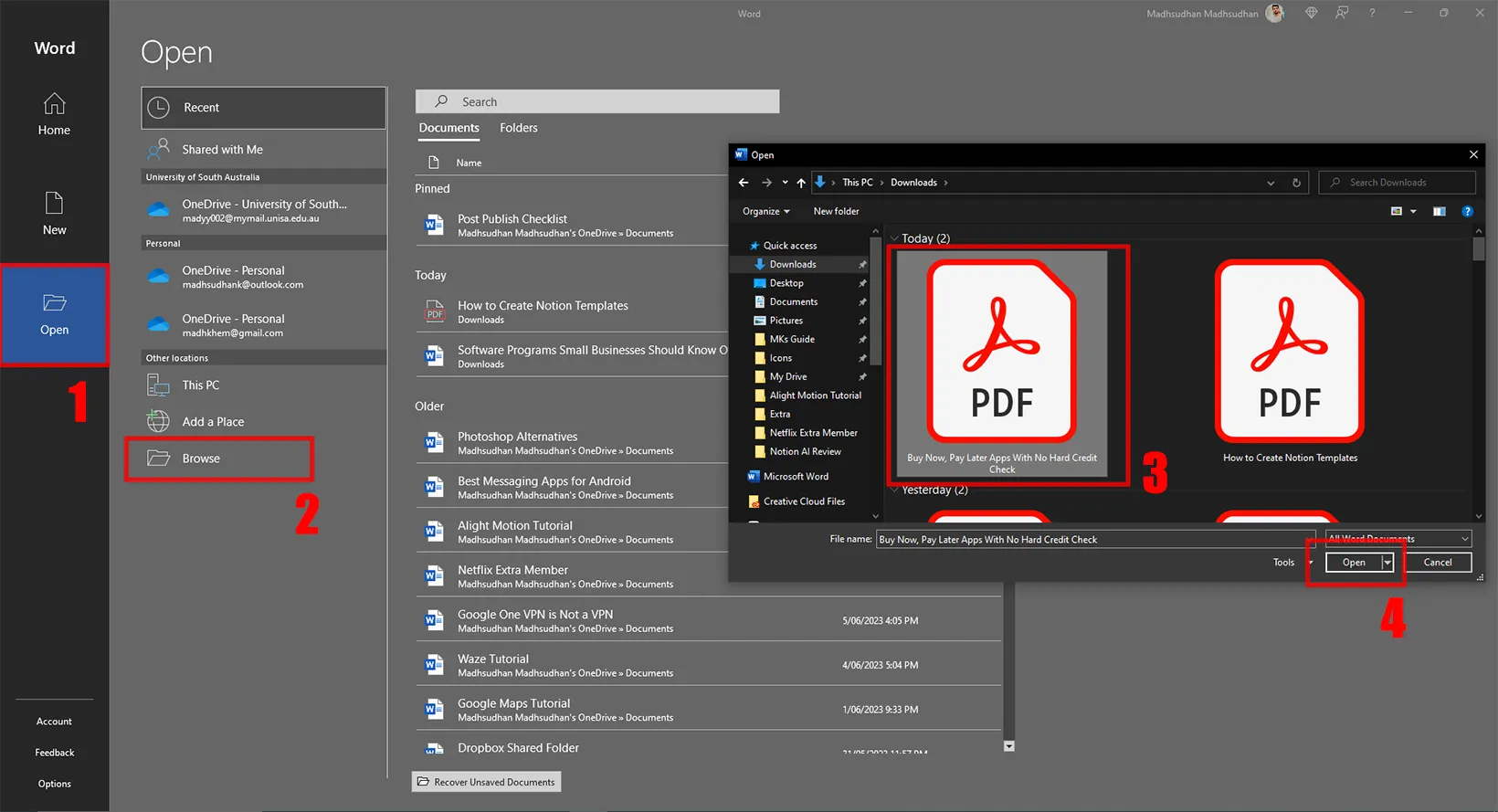The height and width of the screenshot is (812, 1498).
Task: Click Recover Unsaved Documents
Action: (x=486, y=782)
